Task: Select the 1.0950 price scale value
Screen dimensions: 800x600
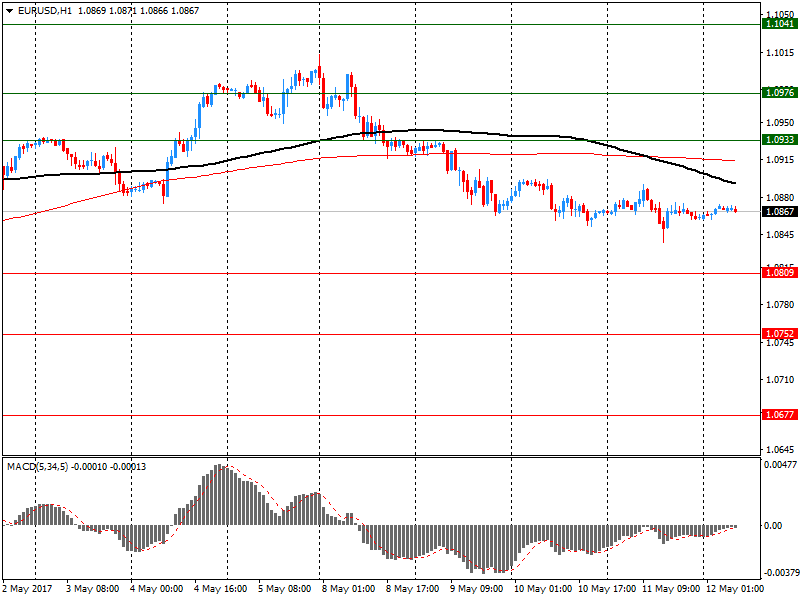Action: pyautogui.click(x=780, y=122)
